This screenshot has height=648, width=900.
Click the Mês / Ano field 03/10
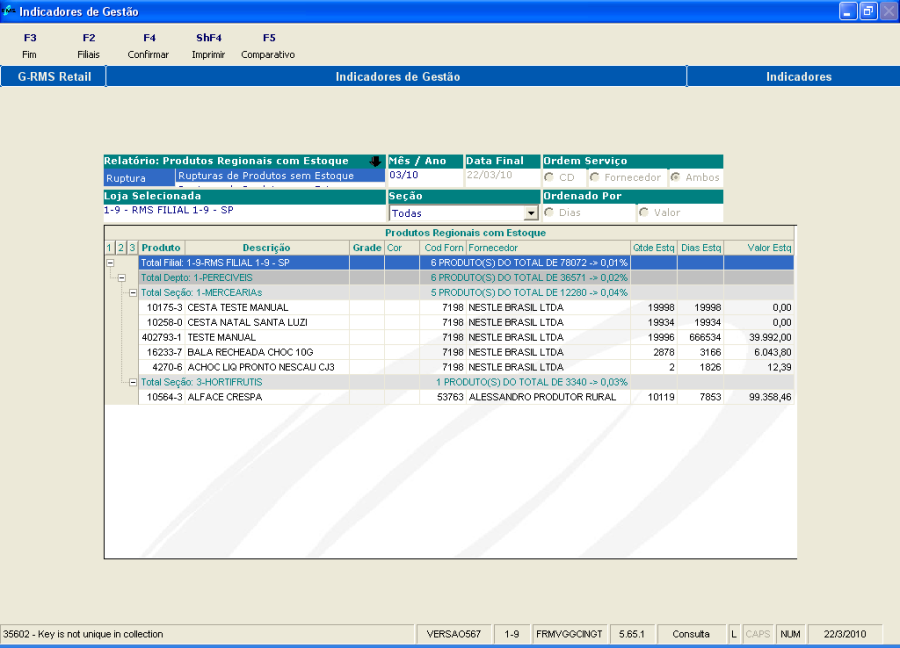[425, 175]
